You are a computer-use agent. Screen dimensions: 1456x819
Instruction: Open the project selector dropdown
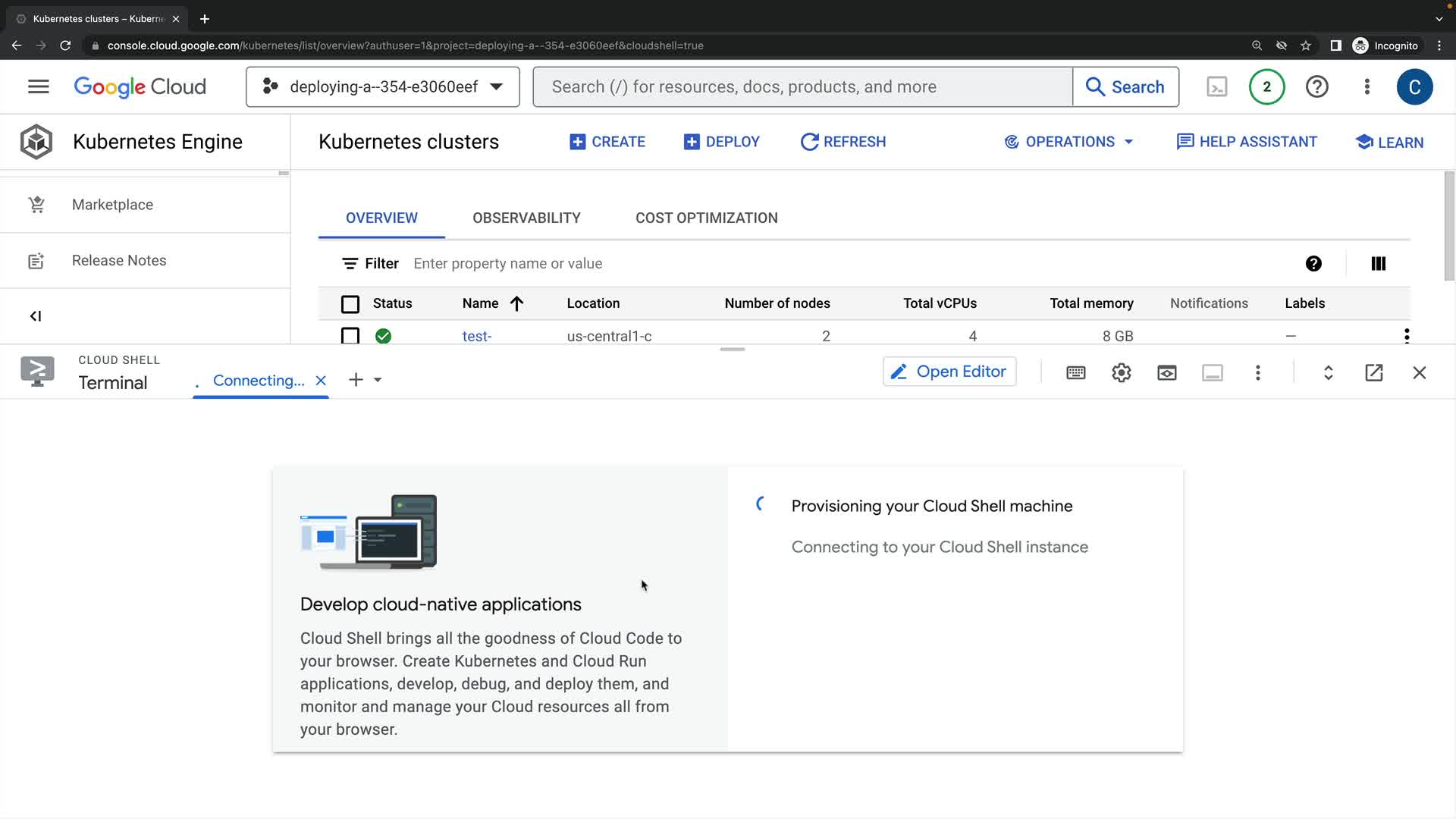(382, 86)
